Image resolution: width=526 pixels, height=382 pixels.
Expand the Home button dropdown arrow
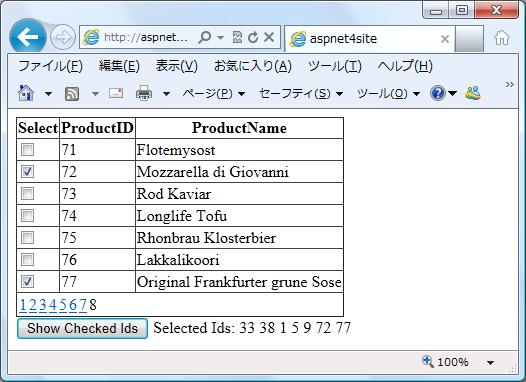48,94
